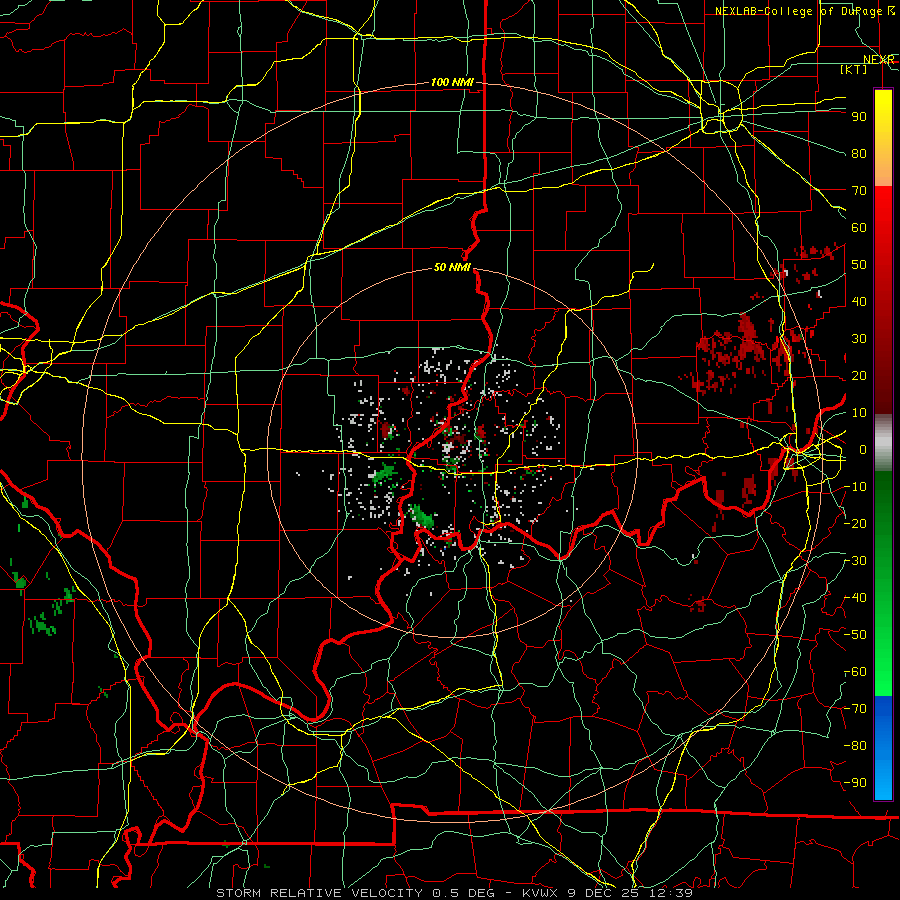
Task: Click the -60 value on the velocity scale
Action: 856,672
